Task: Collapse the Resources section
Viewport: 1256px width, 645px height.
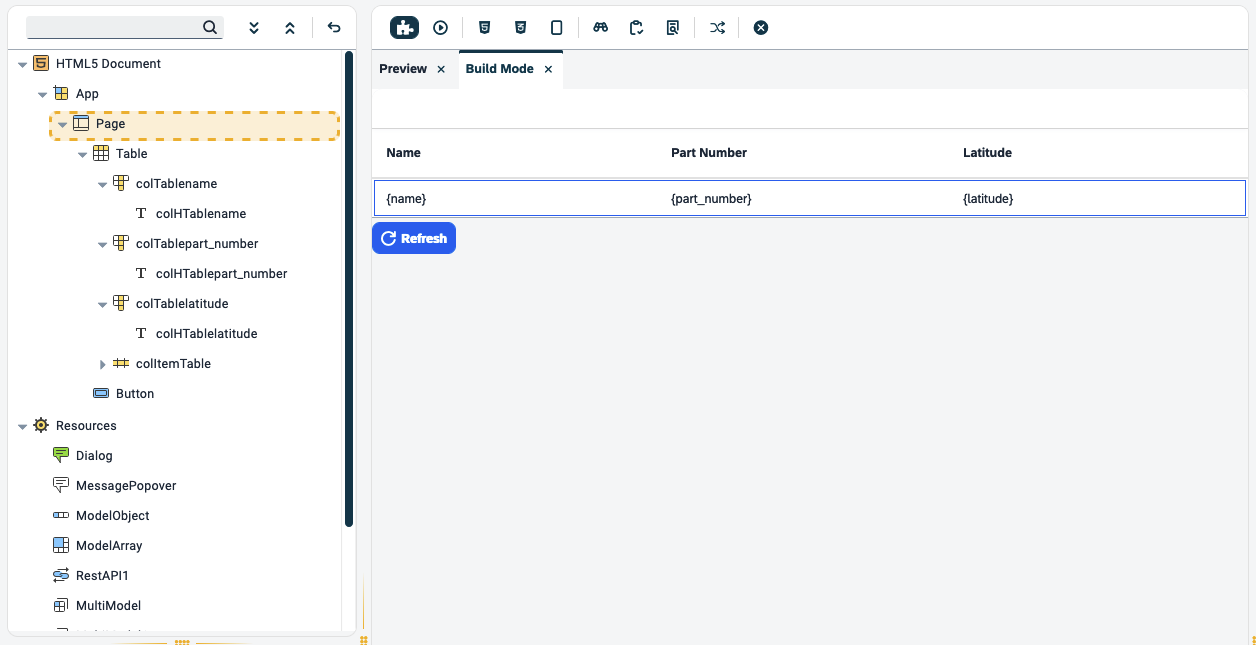Action: click(22, 425)
